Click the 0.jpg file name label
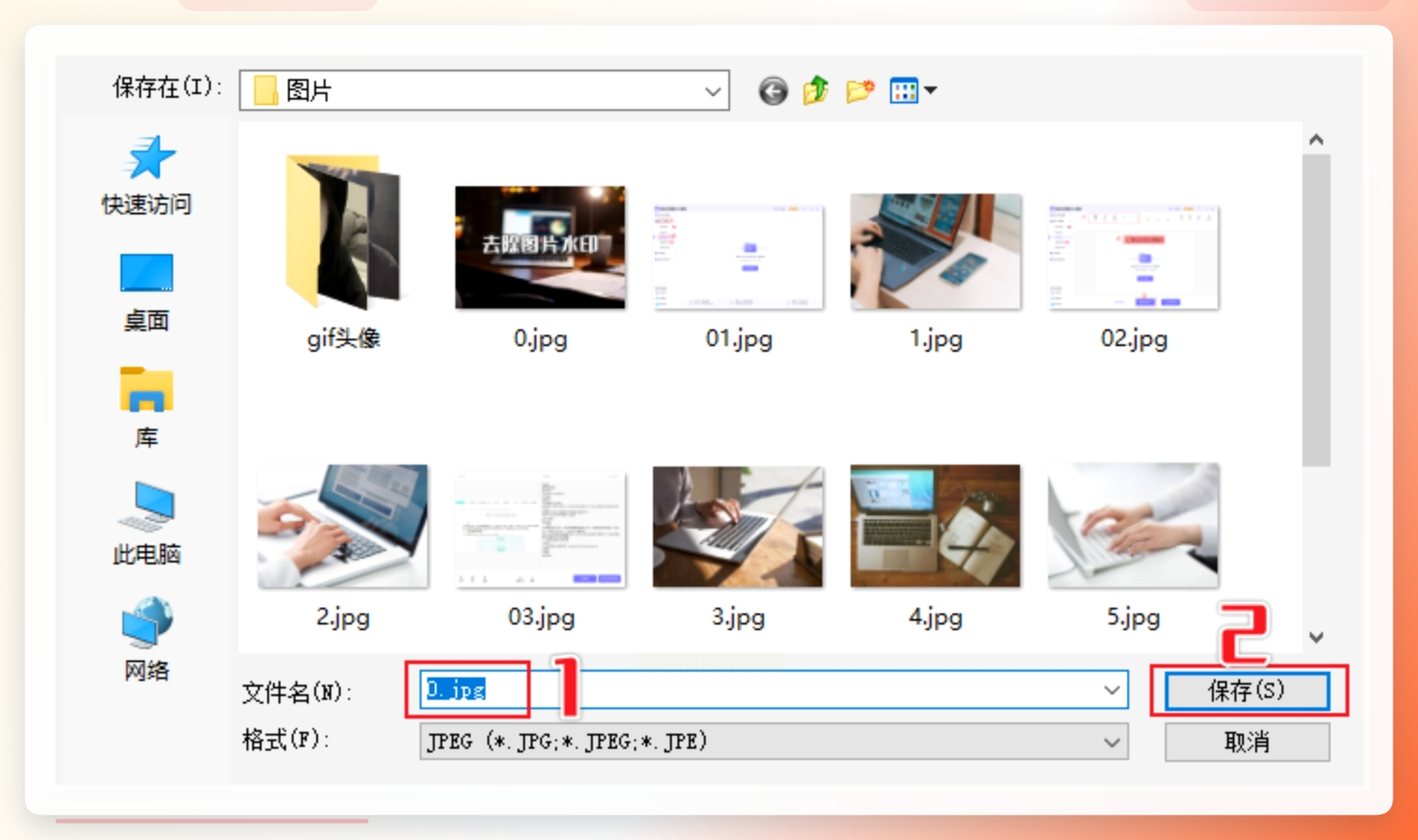This screenshot has width=1418, height=840. pos(540,339)
